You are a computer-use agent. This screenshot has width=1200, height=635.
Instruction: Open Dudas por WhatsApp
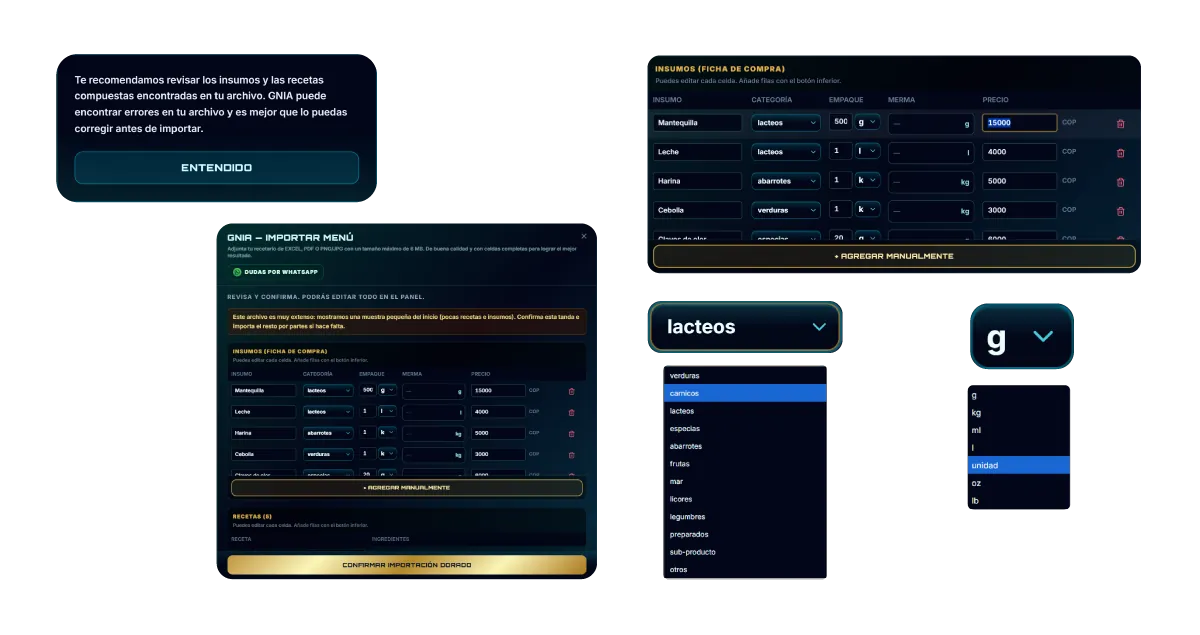(275, 272)
